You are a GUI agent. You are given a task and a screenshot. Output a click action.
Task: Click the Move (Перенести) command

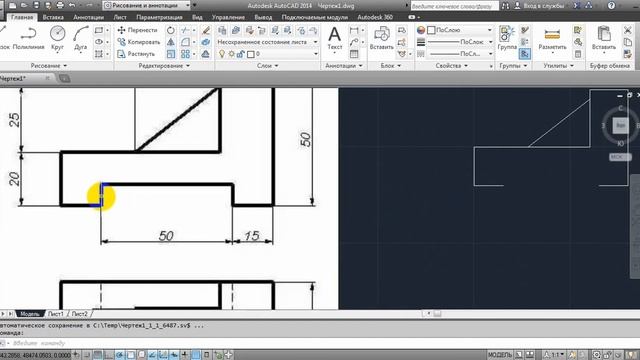coord(137,30)
